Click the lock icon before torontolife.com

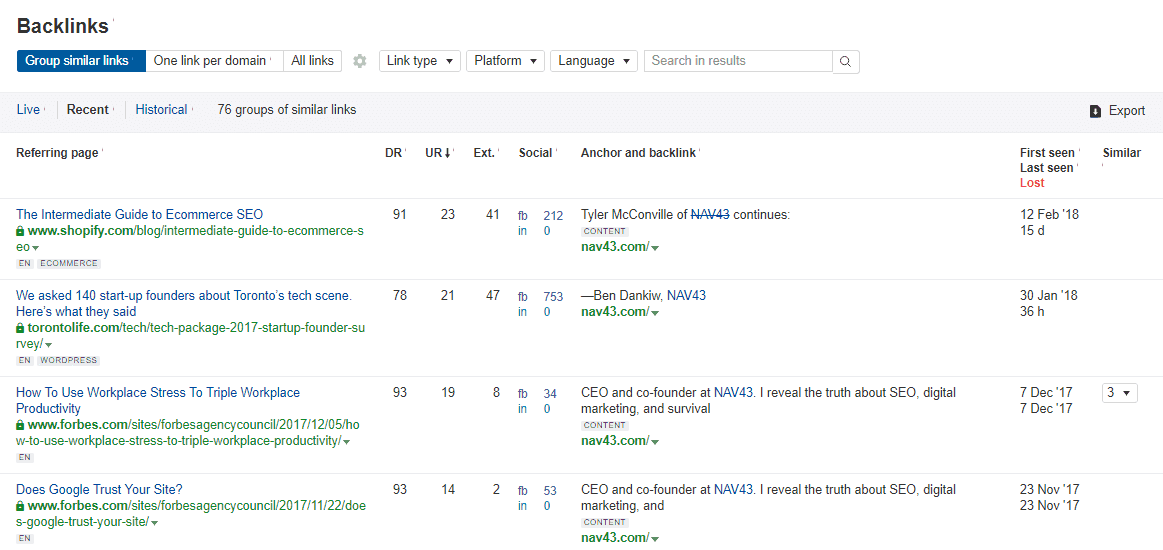pos(20,328)
